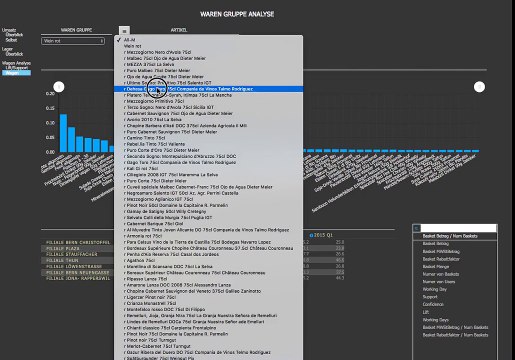Pick Ciliegiolo 2008 IGT 75cl Maremma La Selva
The image size is (515, 360).
208,175
